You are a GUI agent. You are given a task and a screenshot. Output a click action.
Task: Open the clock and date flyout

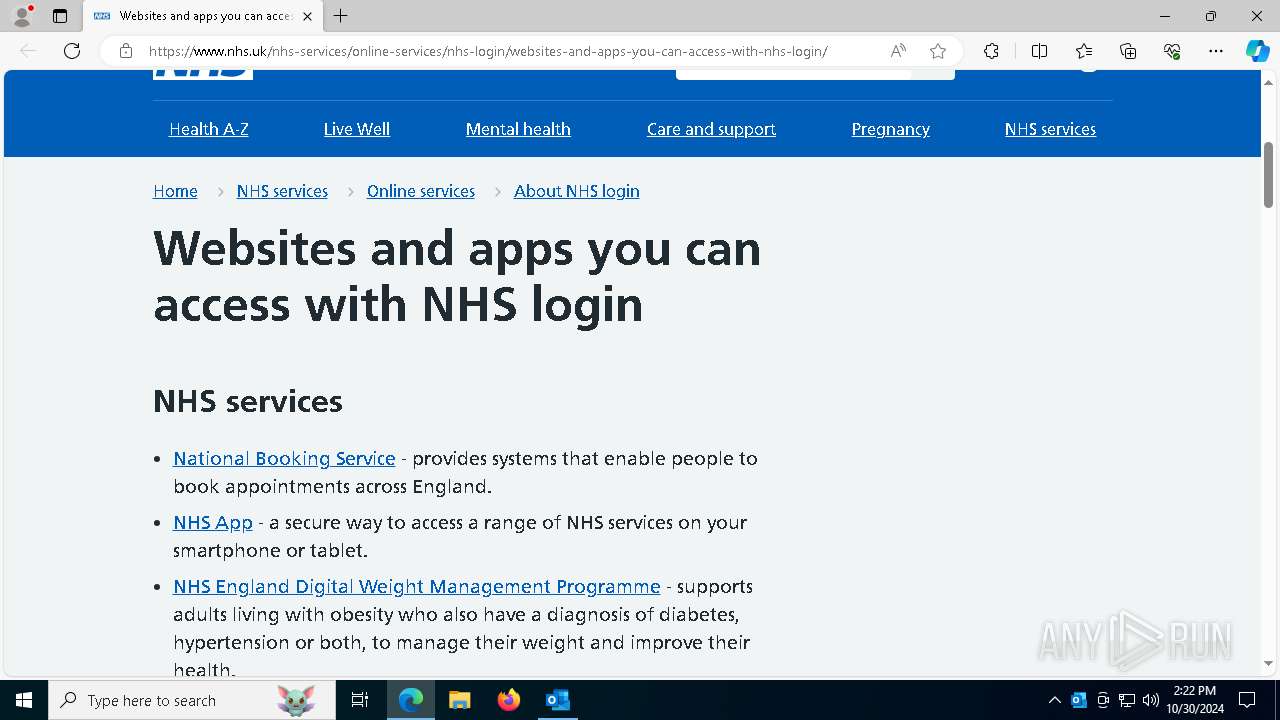[x=1194, y=700]
